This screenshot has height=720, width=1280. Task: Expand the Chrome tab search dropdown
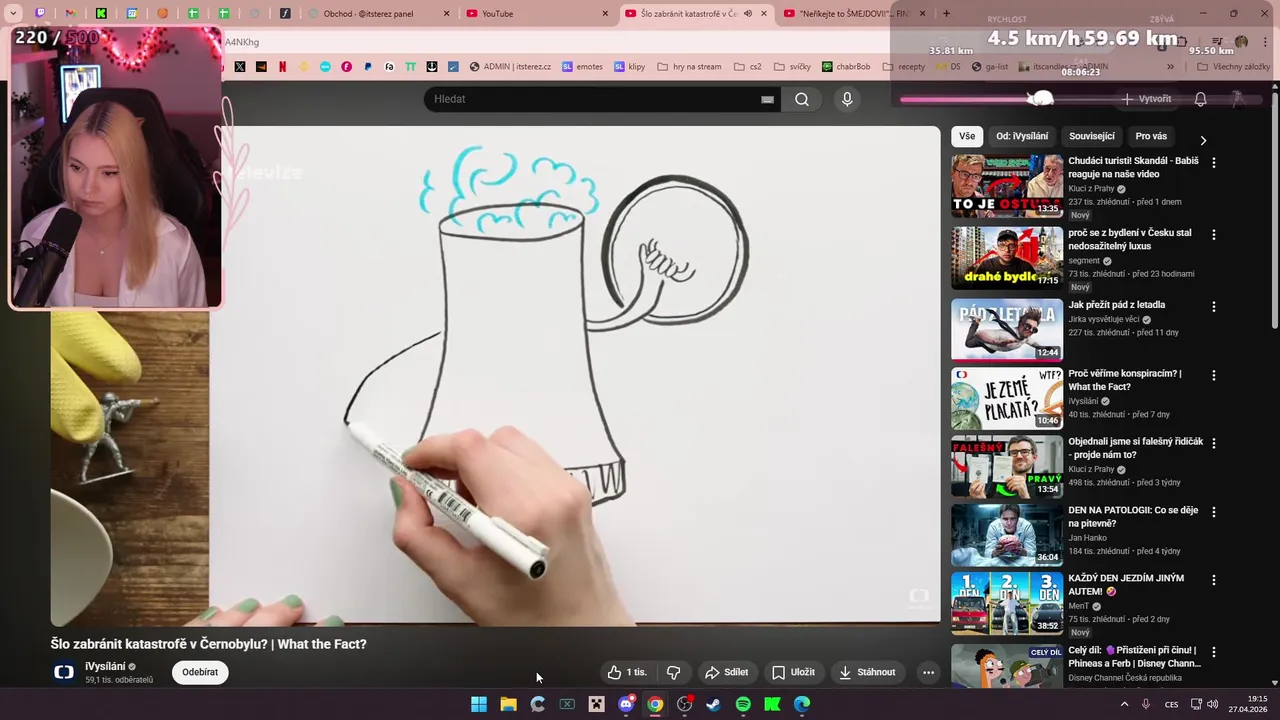(13, 14)
